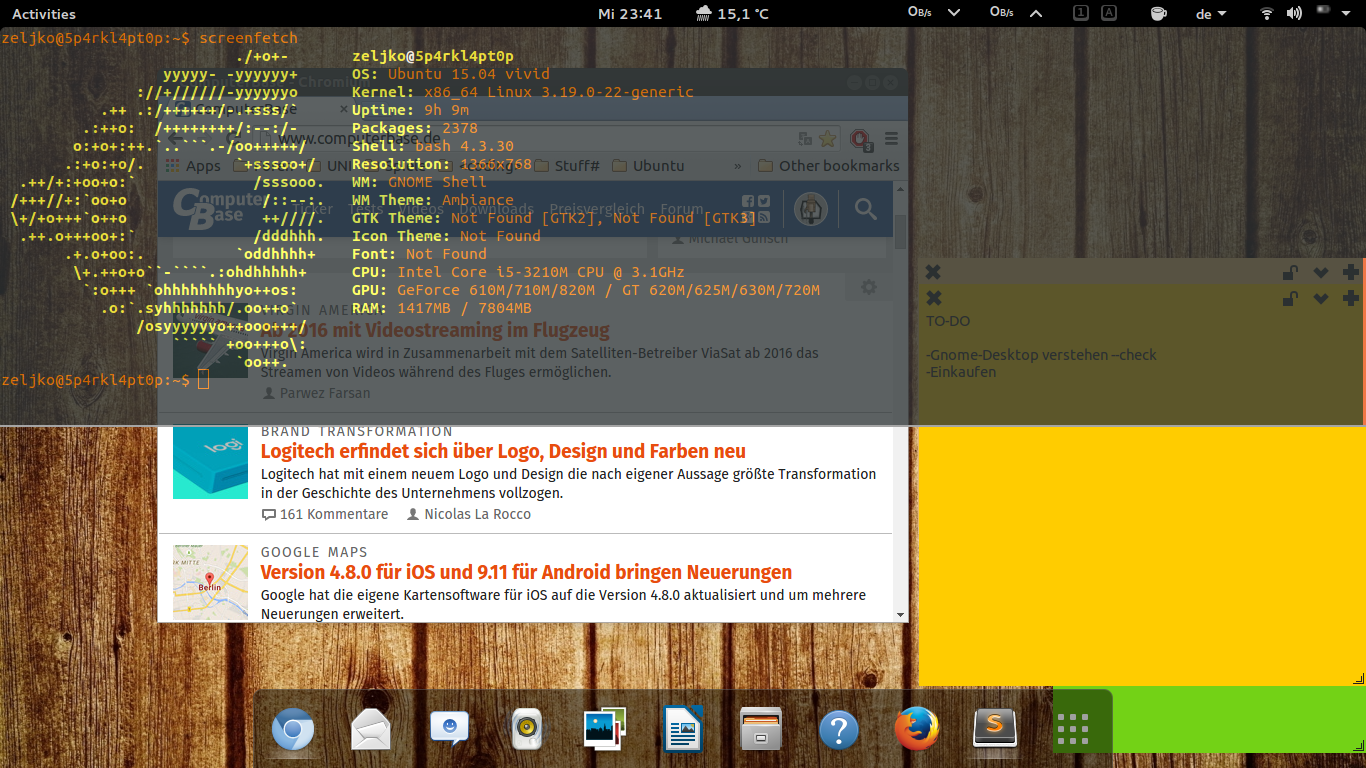
Task: Click the Google Maps Berlin thumbnail
Action: coord(210,581)
